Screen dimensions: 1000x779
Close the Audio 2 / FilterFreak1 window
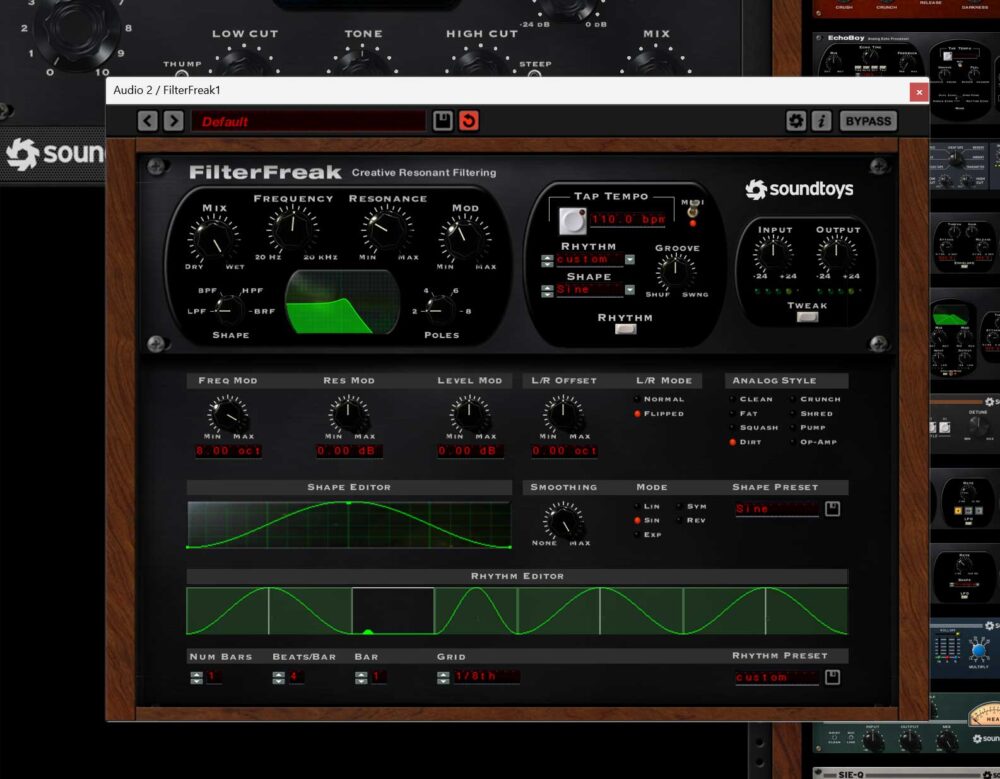coord(919,92)
